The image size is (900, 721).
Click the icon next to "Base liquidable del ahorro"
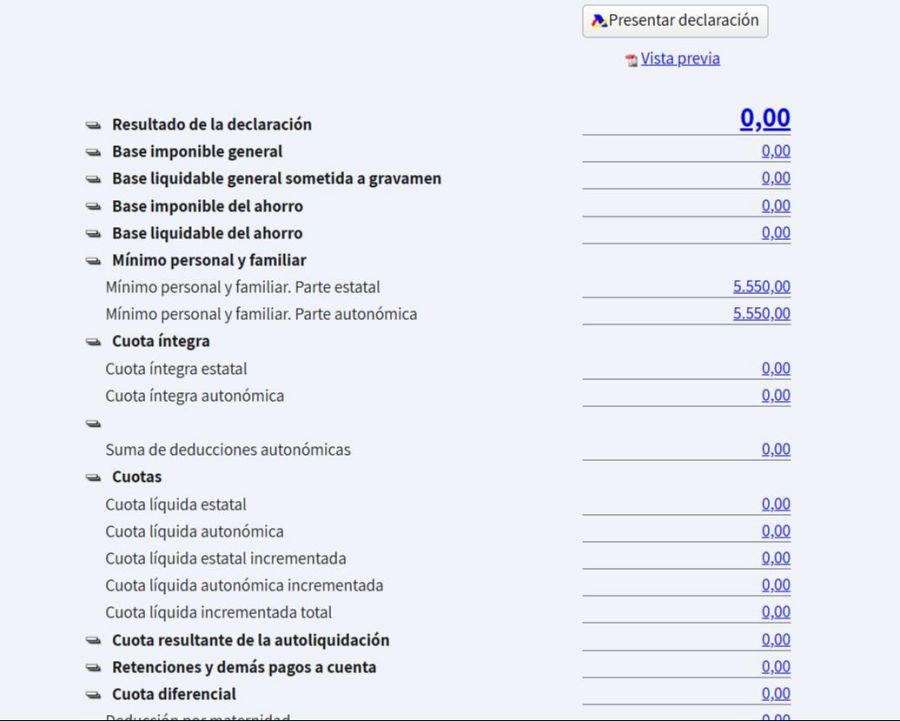coord(92,233)
